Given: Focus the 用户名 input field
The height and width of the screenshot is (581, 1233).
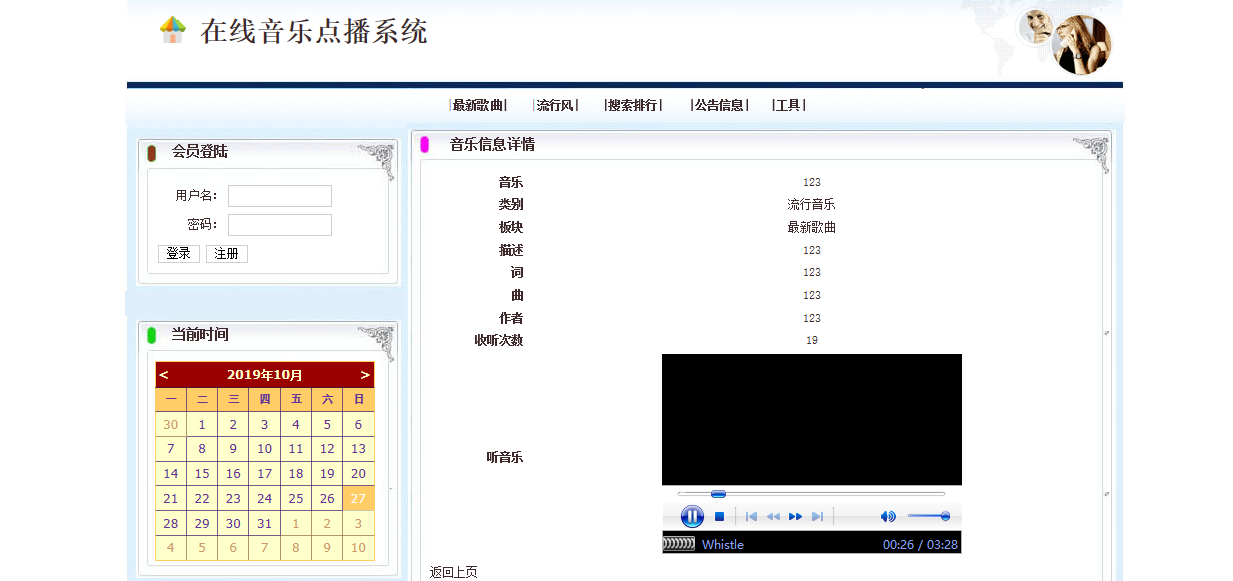Looking at the screenshot, I should coord(280,196).
